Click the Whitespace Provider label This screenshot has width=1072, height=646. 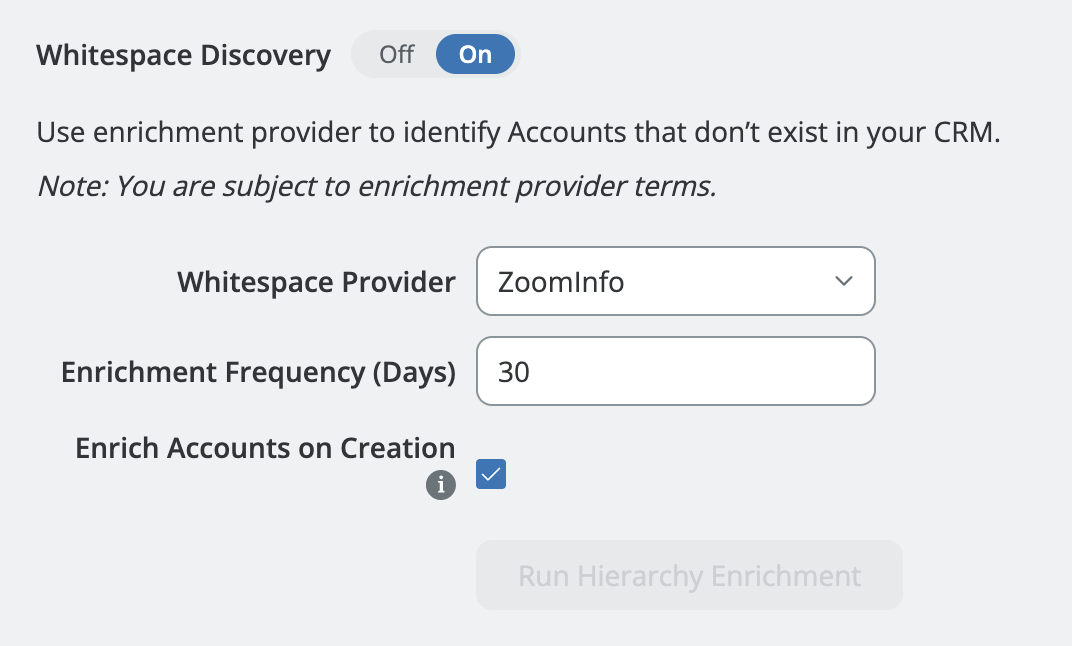tap(316, 283)
